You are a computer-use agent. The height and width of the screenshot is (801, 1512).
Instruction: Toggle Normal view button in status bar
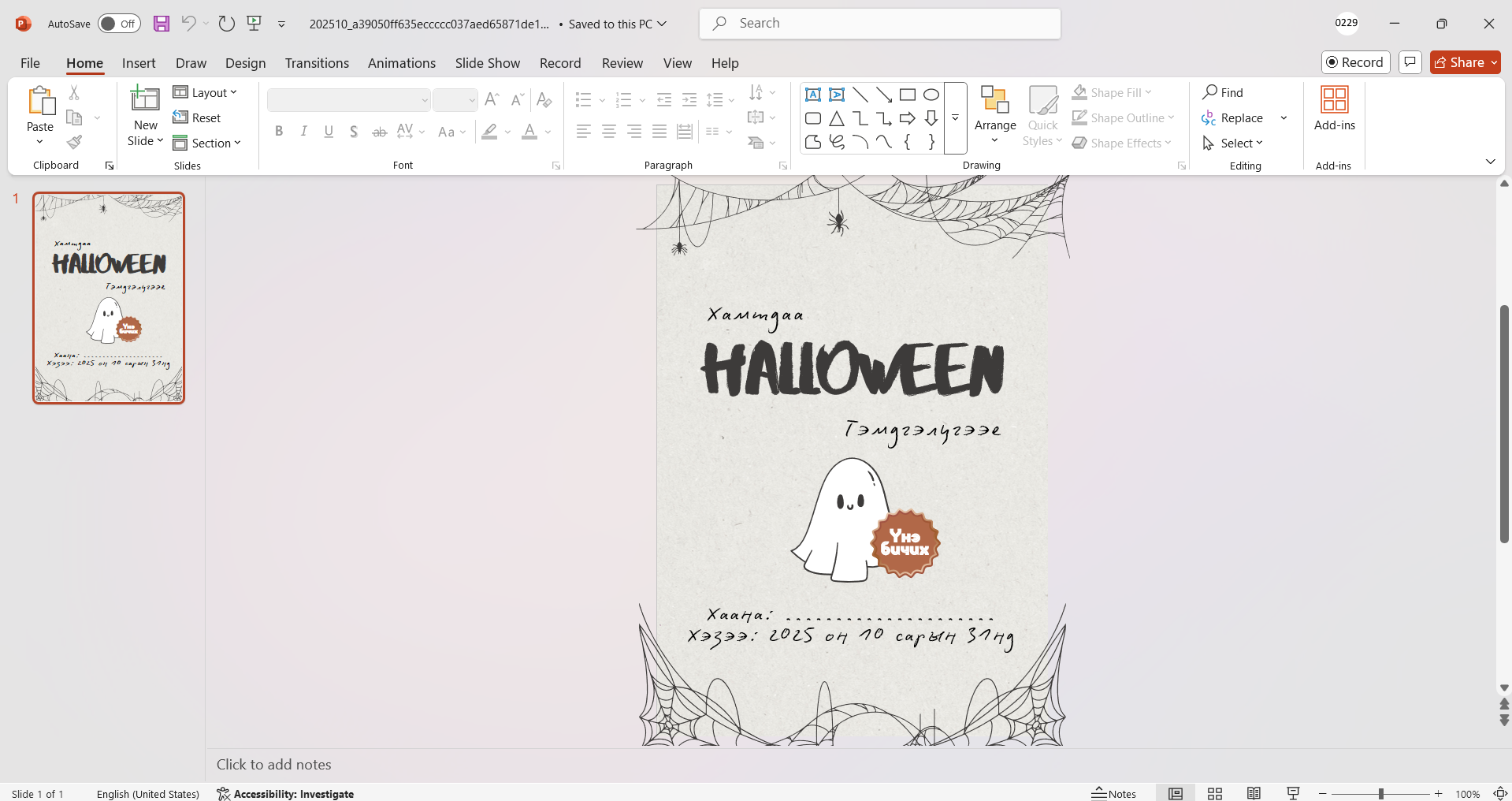click(x=1176, y=793)
